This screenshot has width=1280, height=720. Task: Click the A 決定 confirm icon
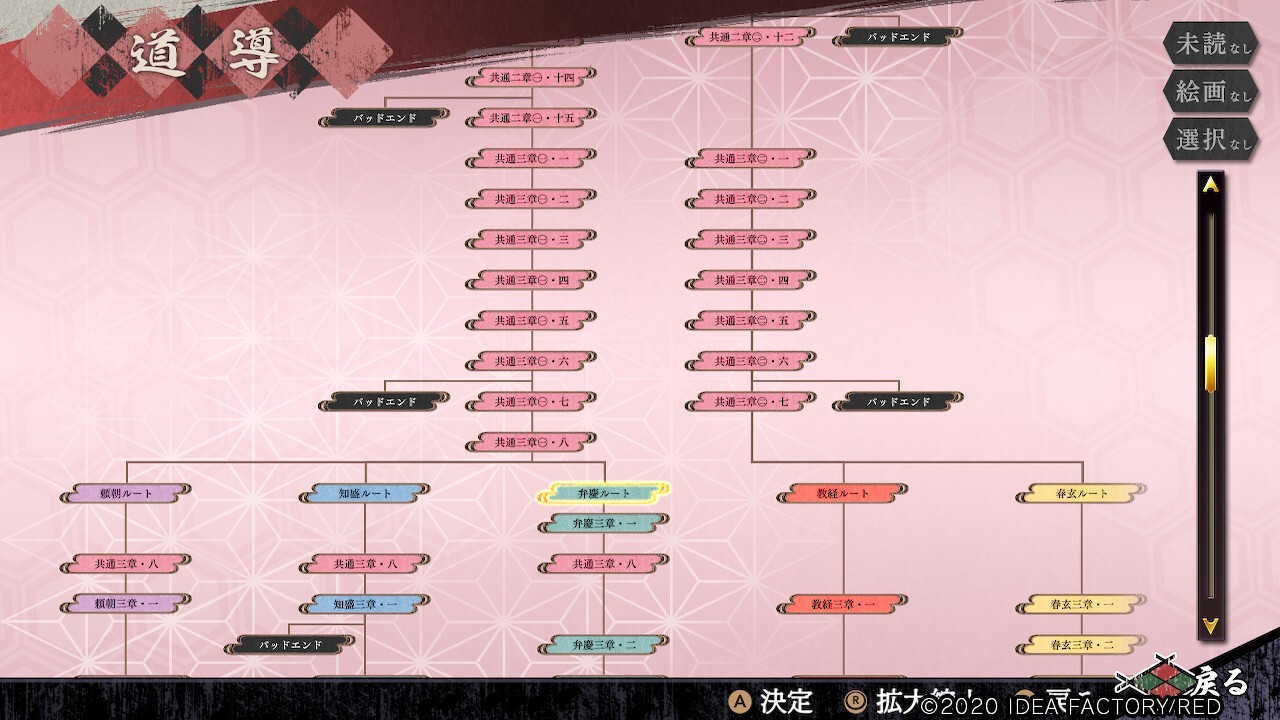[x=739, y=703]
